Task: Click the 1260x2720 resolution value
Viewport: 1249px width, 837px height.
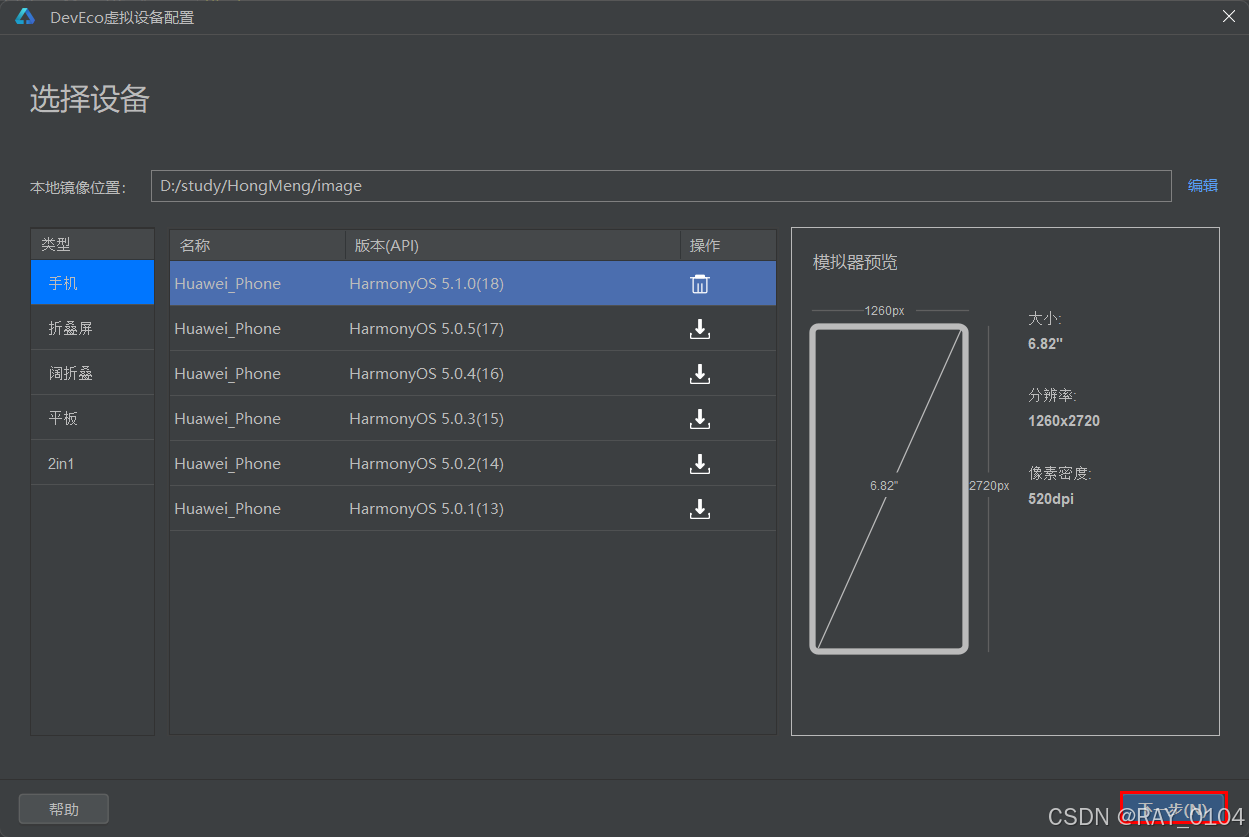Action: [x=1064, y=421]
